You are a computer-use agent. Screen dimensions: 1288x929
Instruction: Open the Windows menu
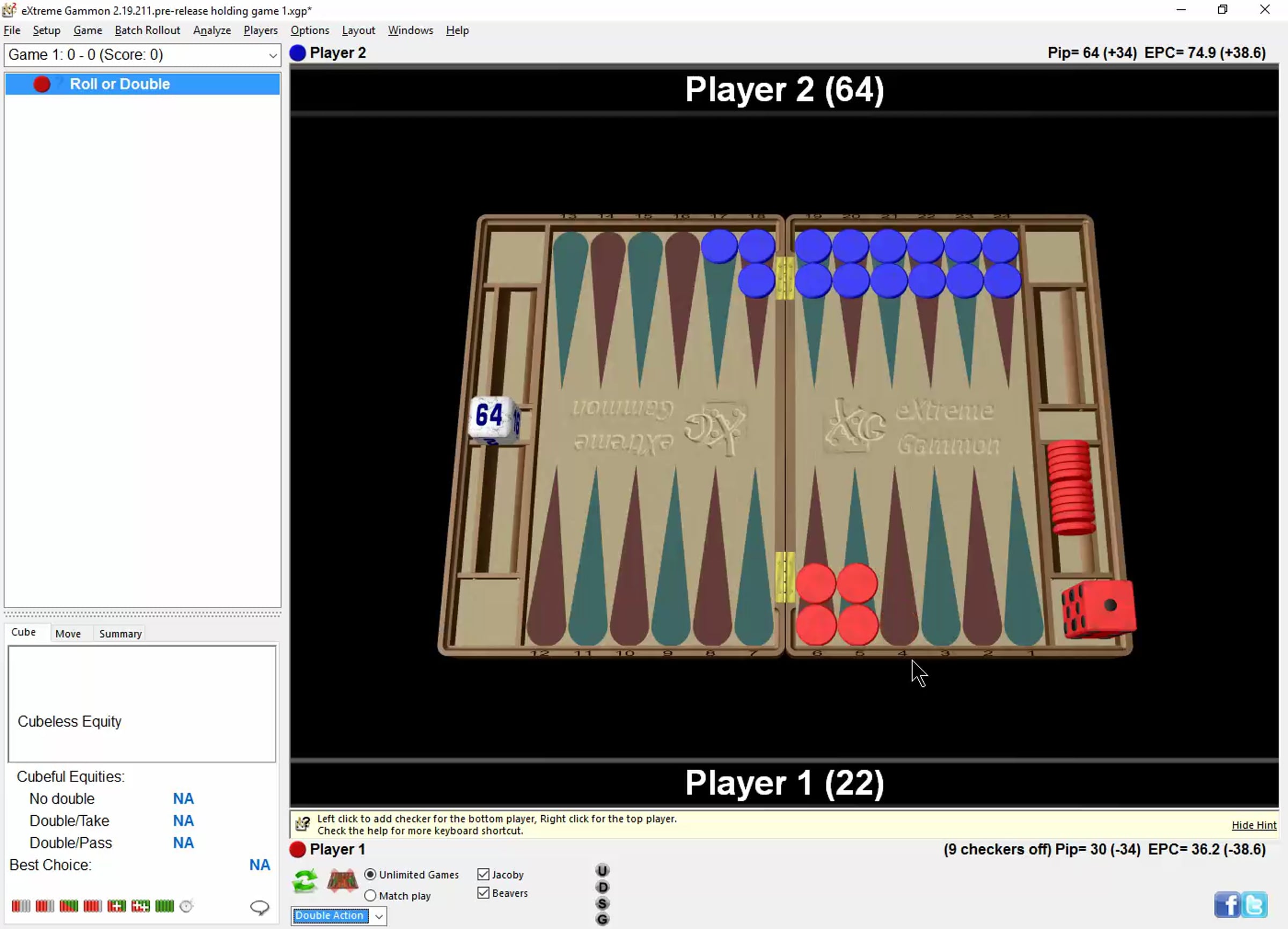pos(411,31)
